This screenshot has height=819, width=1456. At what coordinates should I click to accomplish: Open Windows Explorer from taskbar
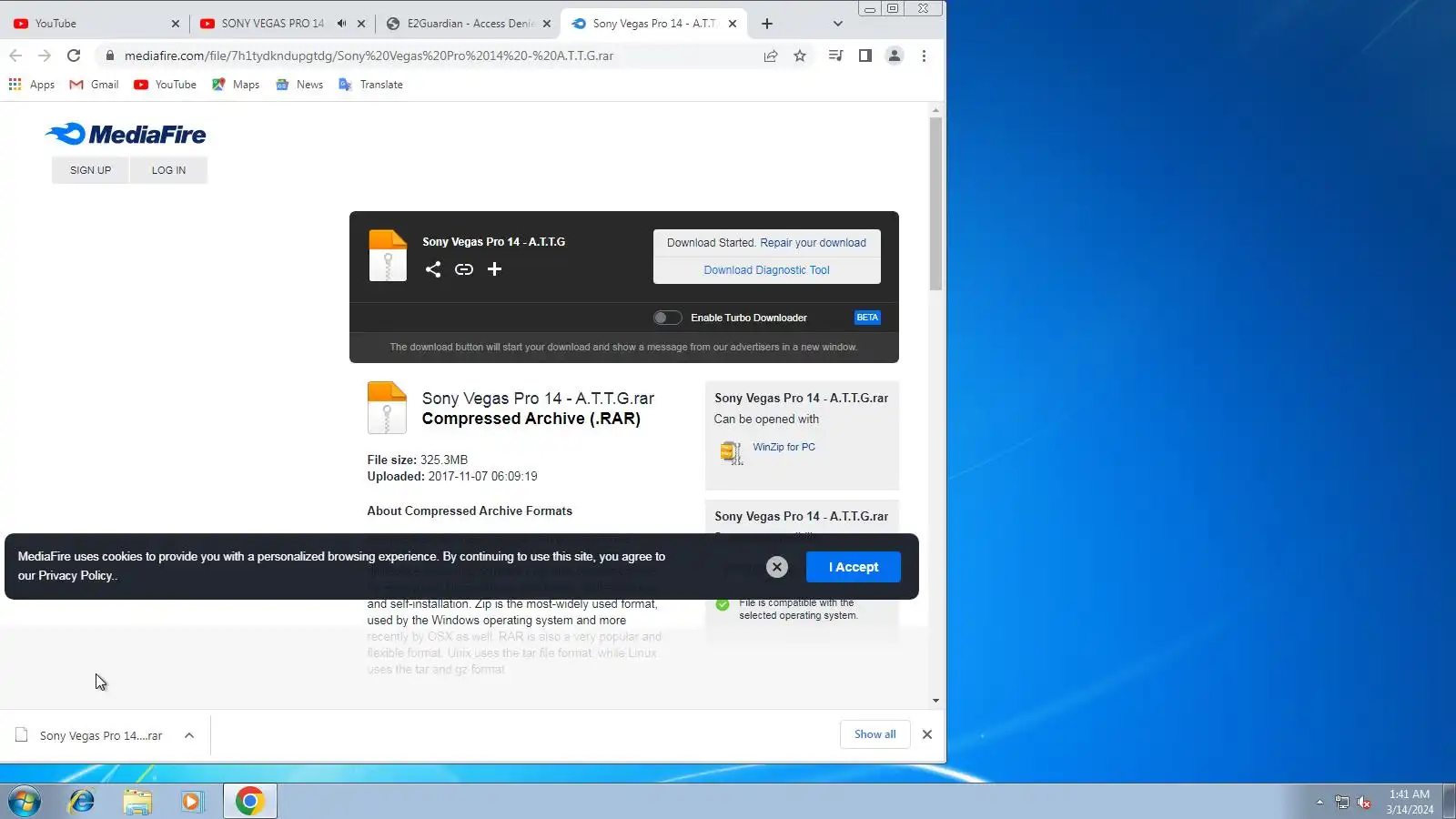coord(137,802)
